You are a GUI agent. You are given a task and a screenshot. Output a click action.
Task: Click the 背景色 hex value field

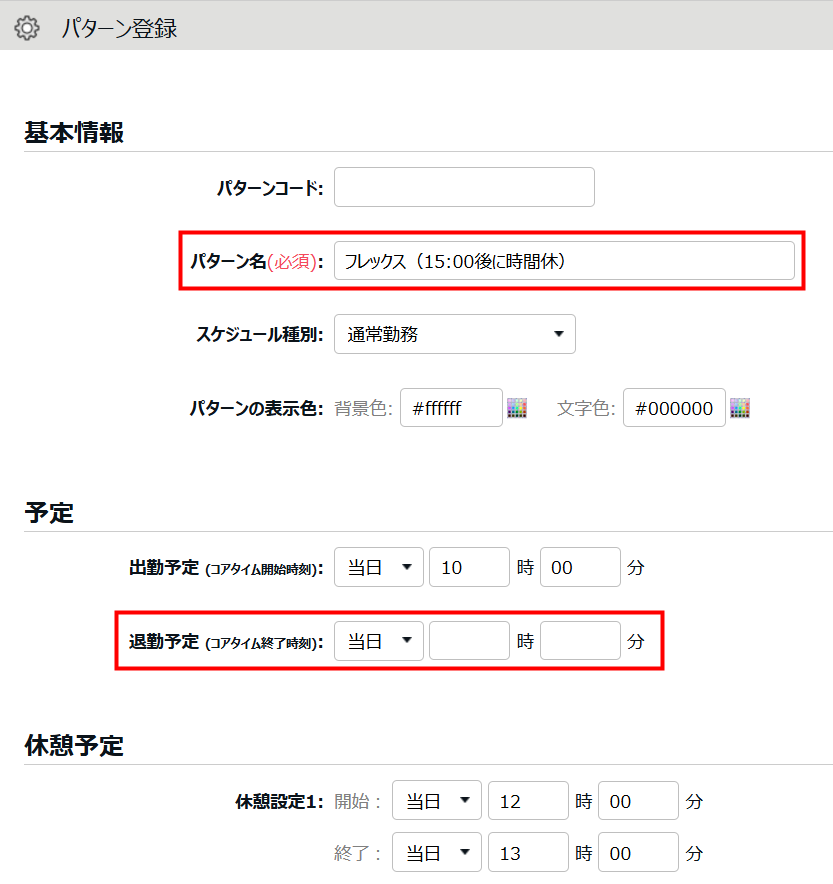pyautogui.click(x=451, y=408)
